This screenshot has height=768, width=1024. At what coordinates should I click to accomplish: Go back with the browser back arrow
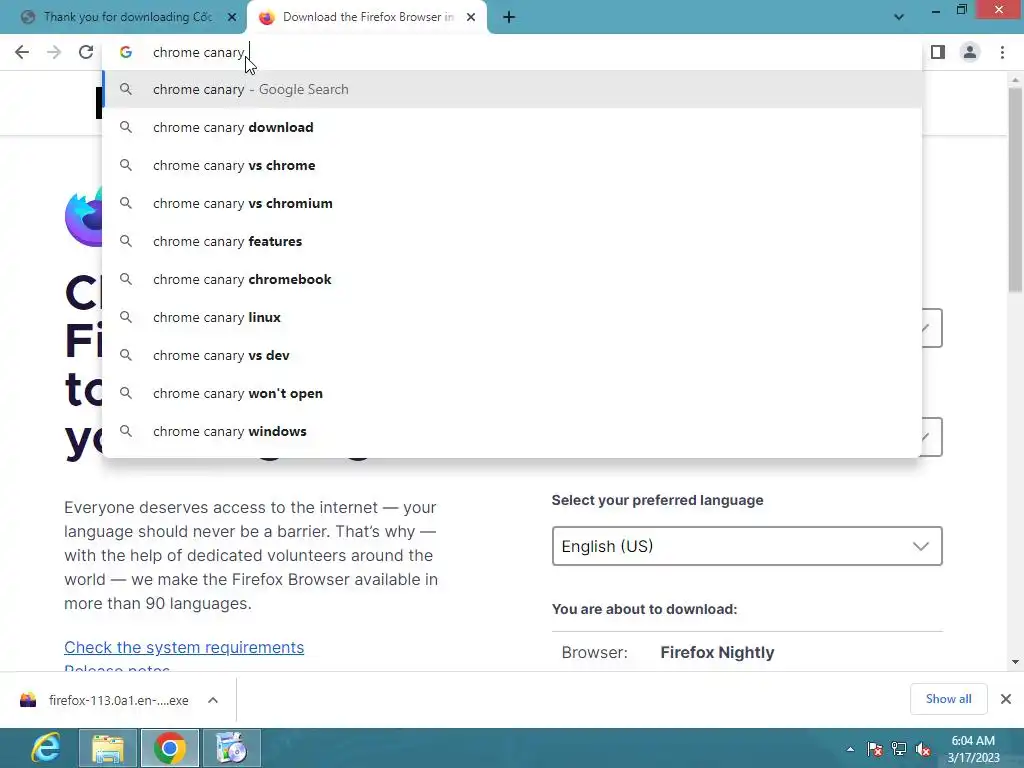click(22, 52)
